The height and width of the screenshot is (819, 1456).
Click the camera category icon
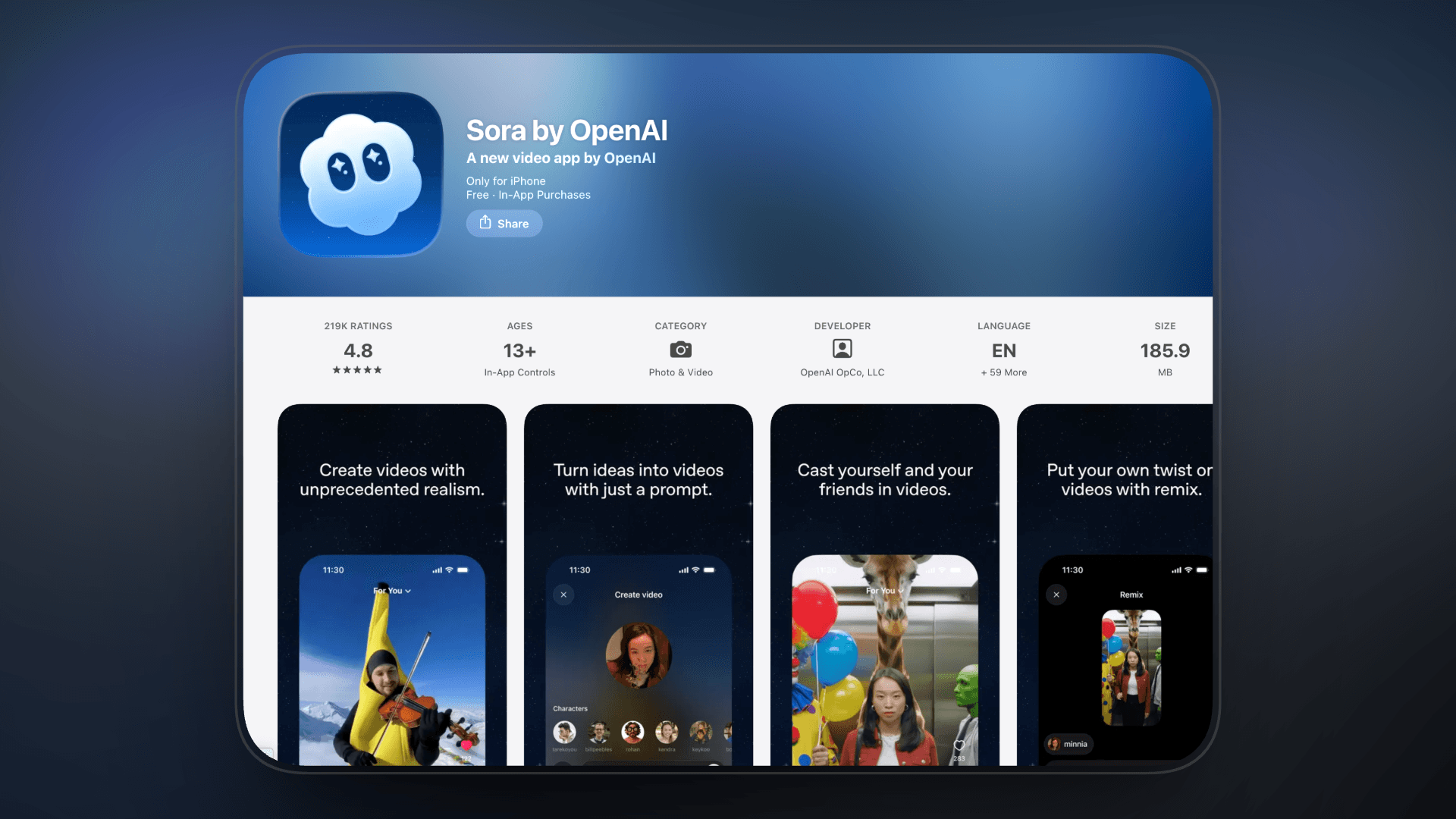pyautogui.click(x=680, y=350)
